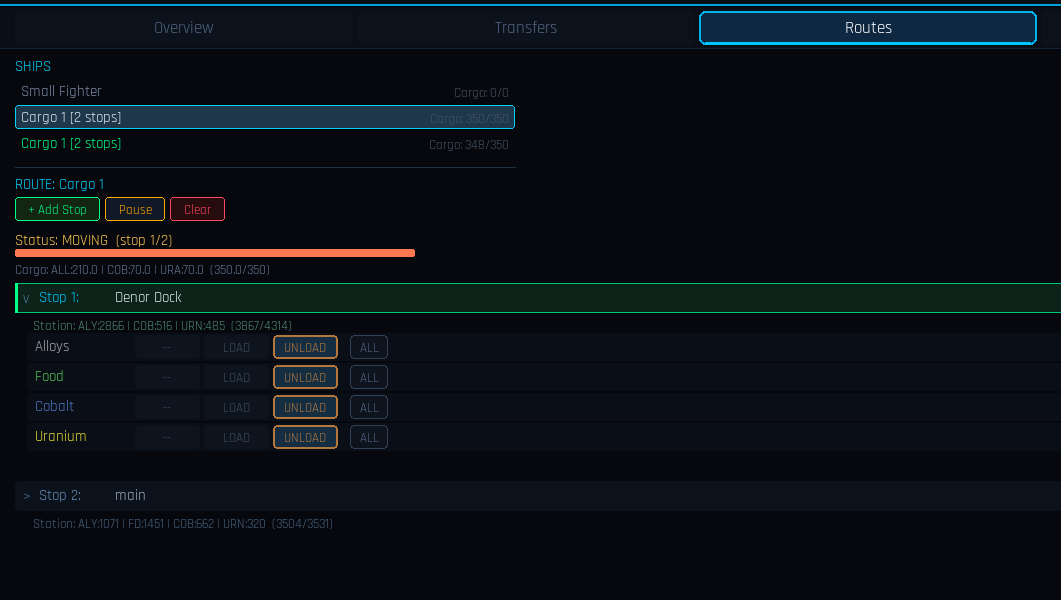Click ALL for Cobalt
1061x600 pixels.
pos(369,407)
